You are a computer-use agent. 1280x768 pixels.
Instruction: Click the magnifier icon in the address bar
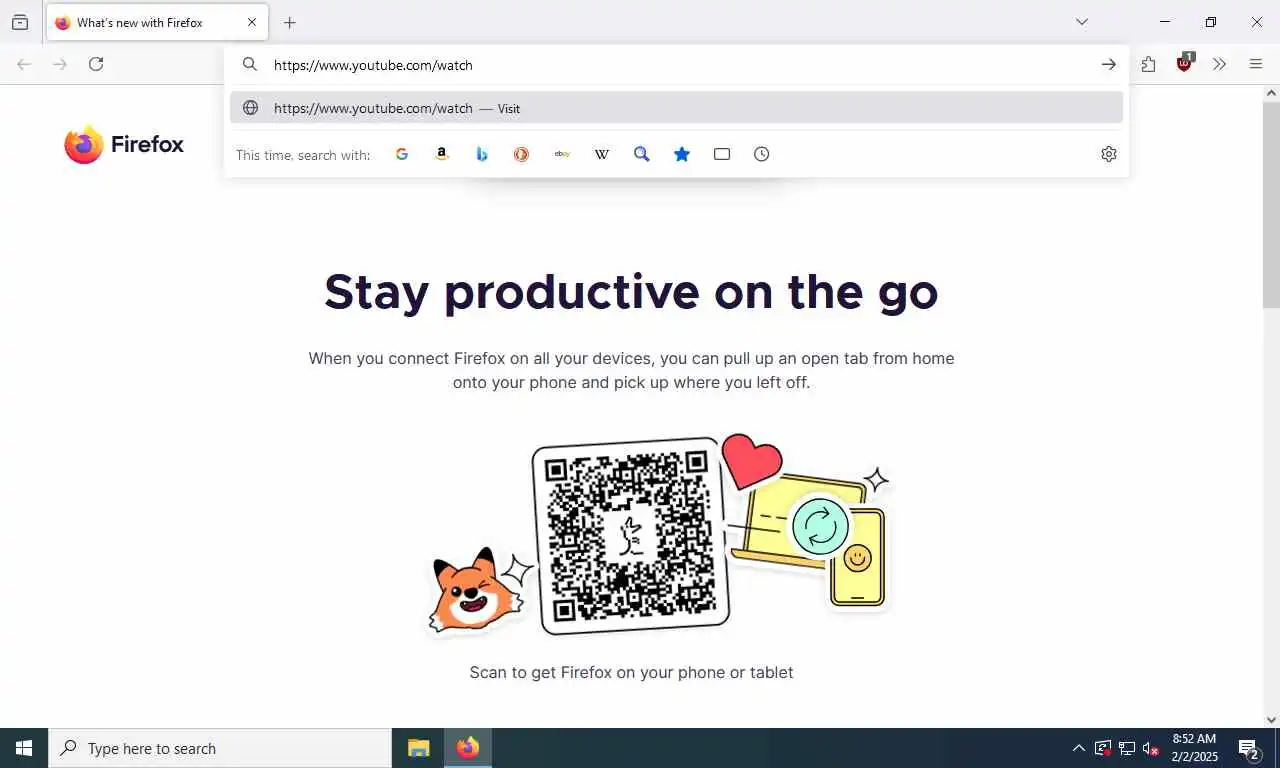click(250, 65)
